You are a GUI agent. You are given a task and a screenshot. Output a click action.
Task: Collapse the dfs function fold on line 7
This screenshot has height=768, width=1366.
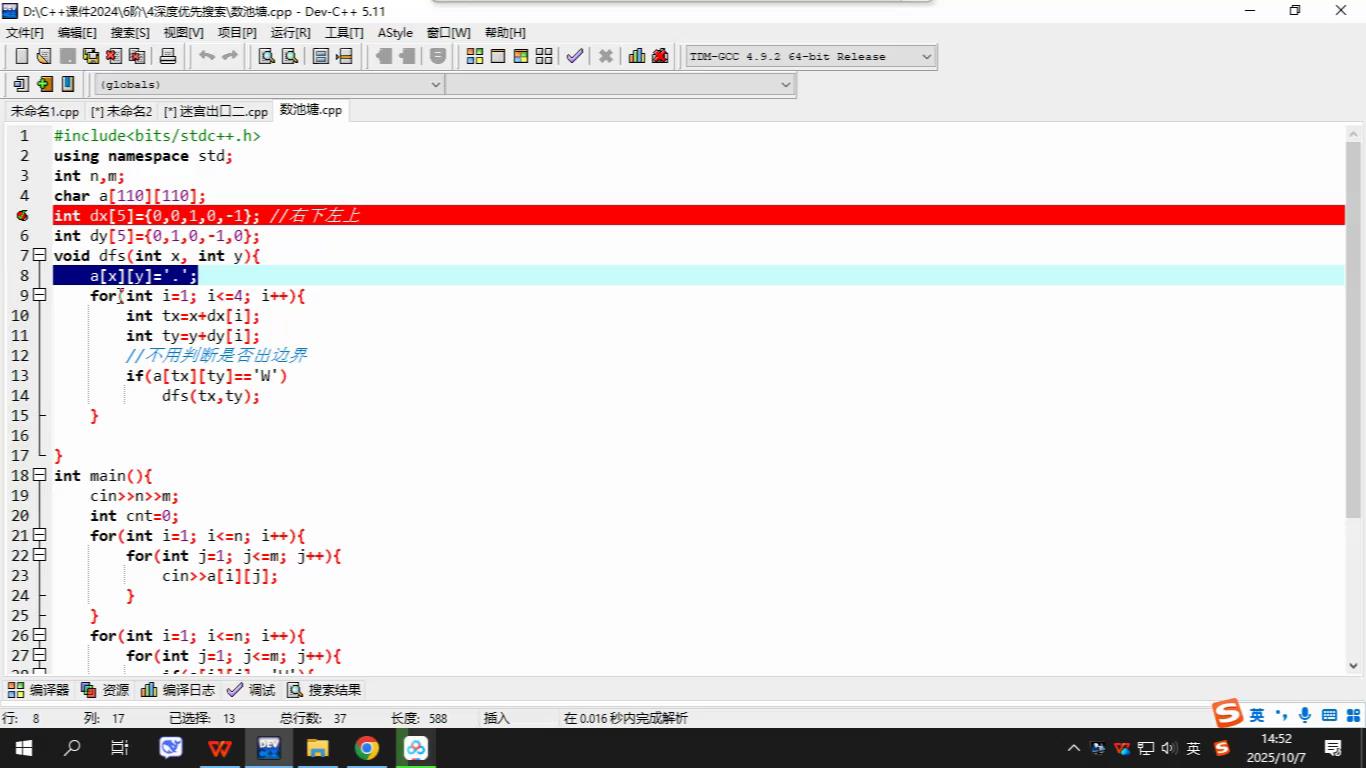click(x=39, y=256)
